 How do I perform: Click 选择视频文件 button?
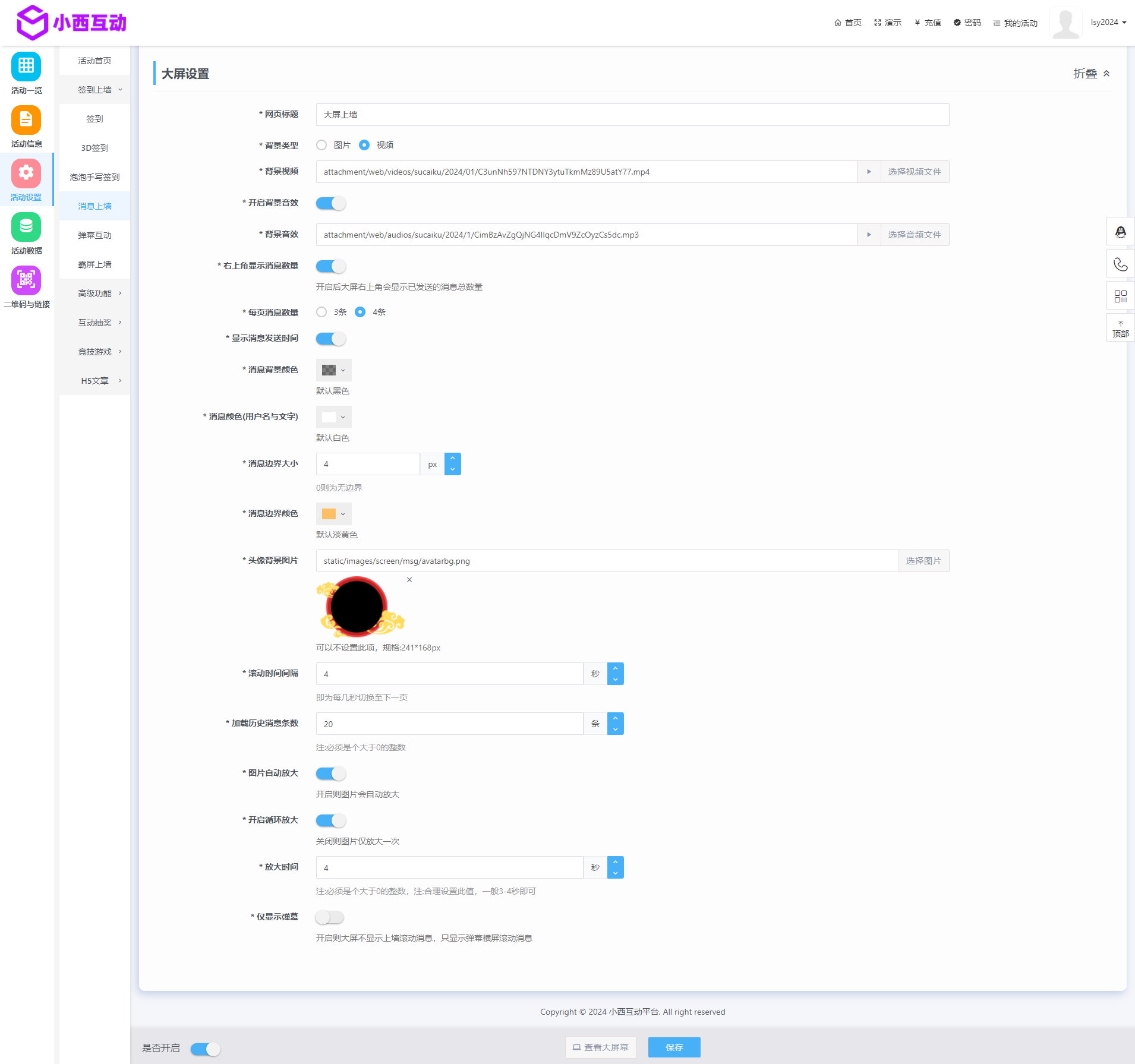coord(915,172)
